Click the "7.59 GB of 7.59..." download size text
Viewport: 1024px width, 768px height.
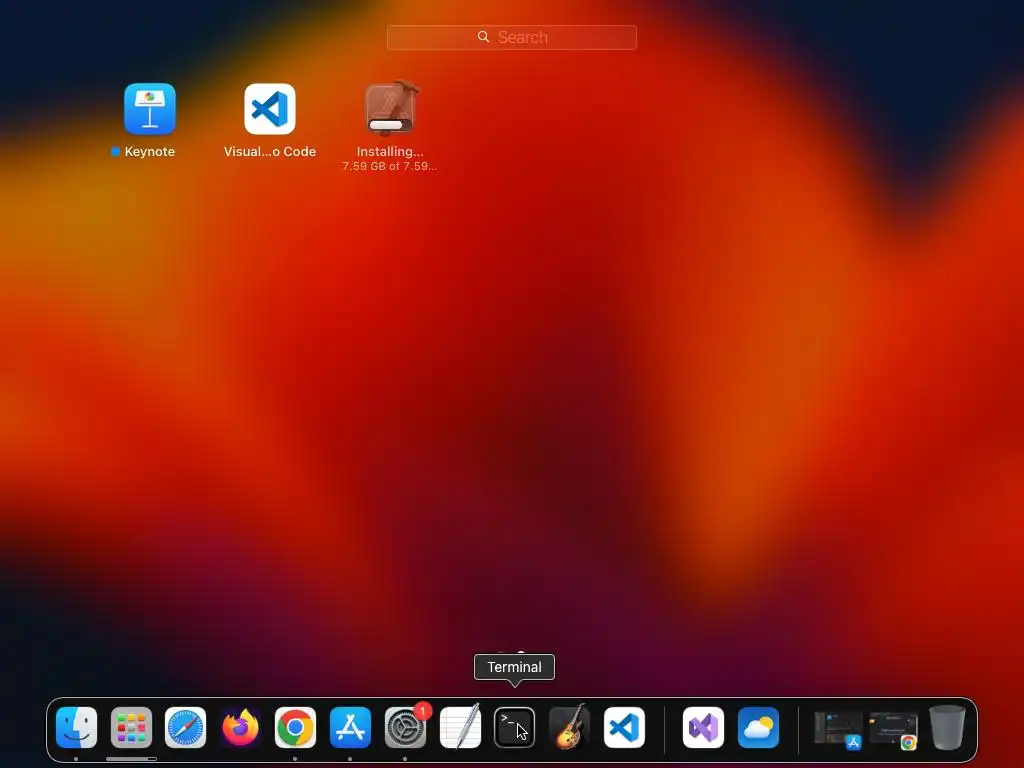390,166
